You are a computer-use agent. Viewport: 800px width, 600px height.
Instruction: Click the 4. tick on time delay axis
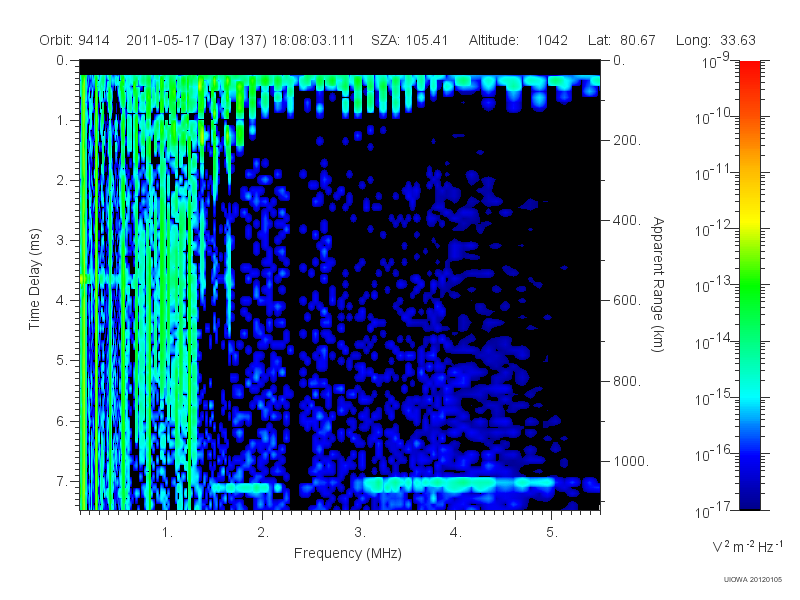(x=62, y=301)
